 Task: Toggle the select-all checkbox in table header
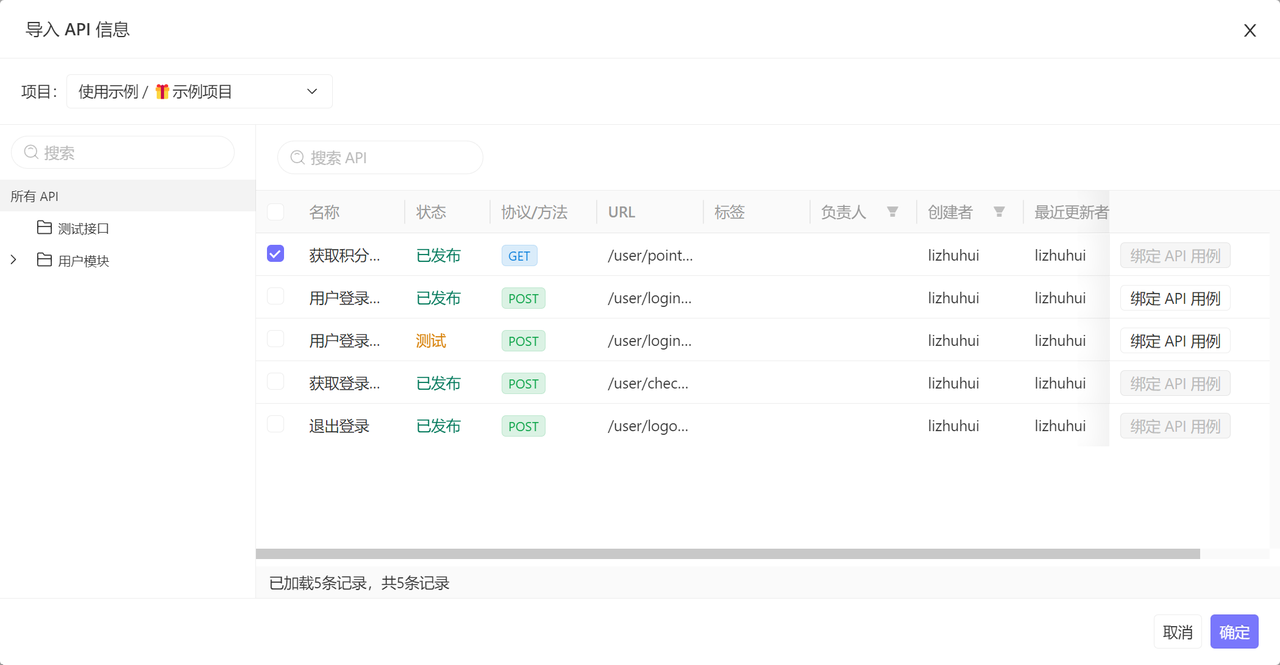[x=275, y=212]
